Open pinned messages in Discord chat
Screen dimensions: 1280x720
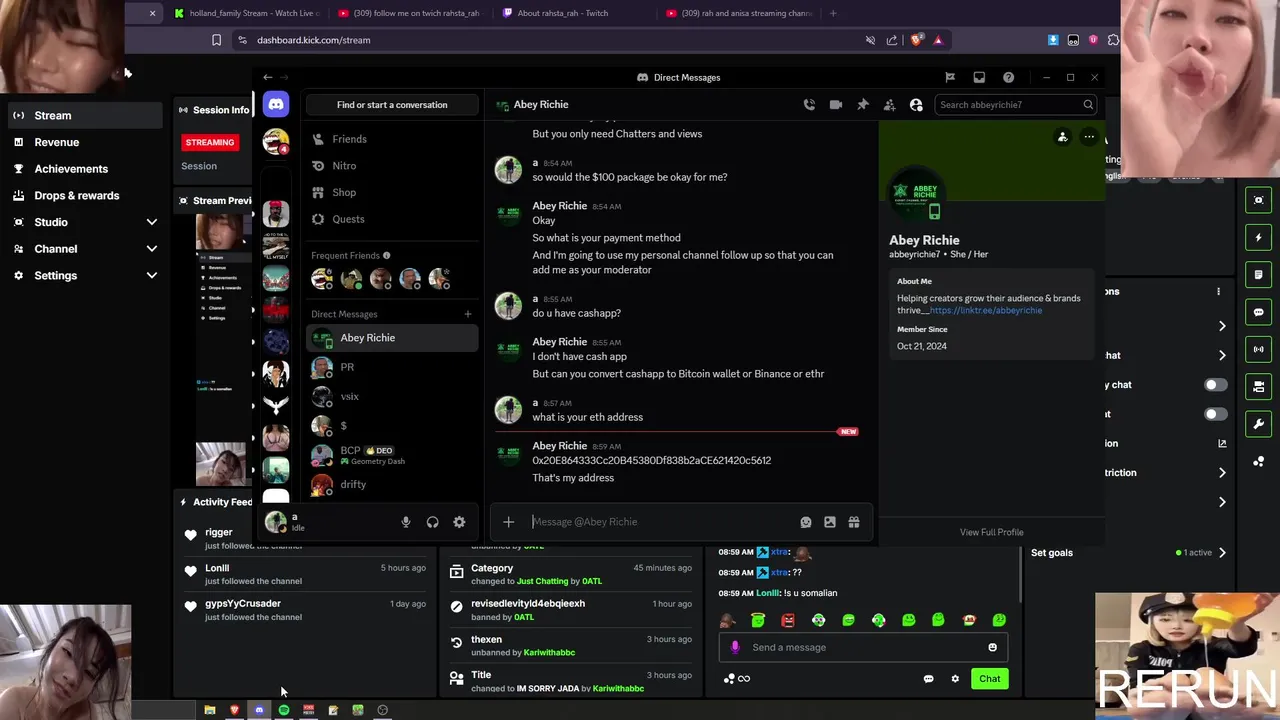coord(863,104)
